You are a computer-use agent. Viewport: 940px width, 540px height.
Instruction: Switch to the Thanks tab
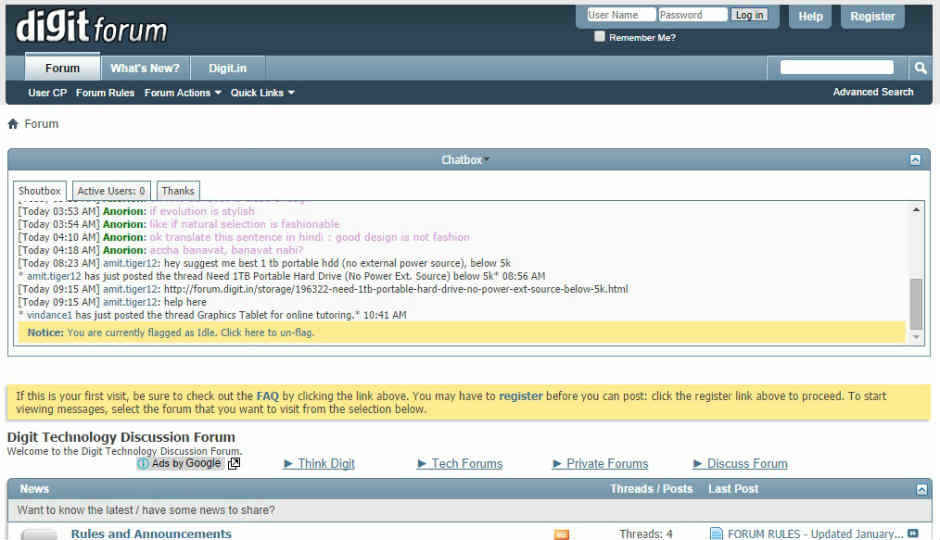click(x=178, y=191)
